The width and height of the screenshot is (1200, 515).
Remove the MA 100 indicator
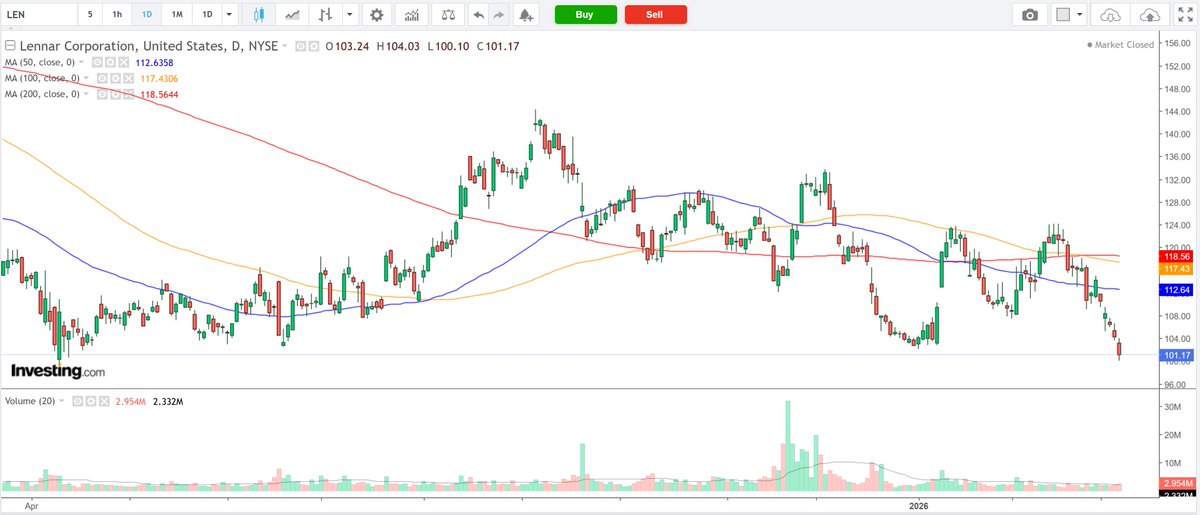point(128,78)
